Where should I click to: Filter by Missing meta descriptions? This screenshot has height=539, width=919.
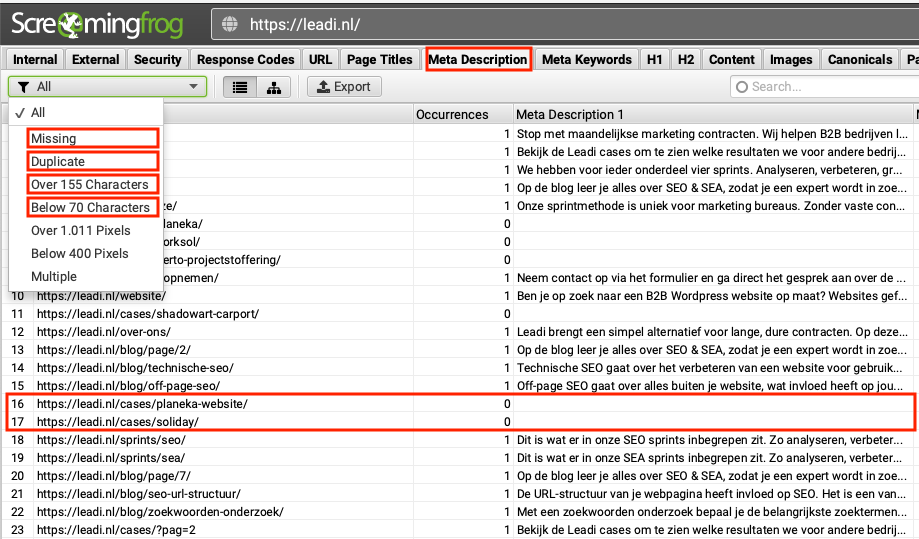[x=93, y=138]
